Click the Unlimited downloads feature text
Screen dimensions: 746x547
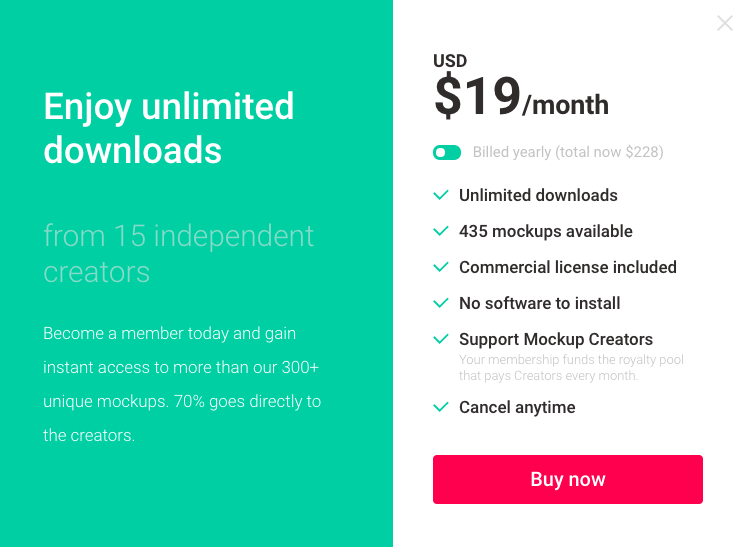pos(538,195)
